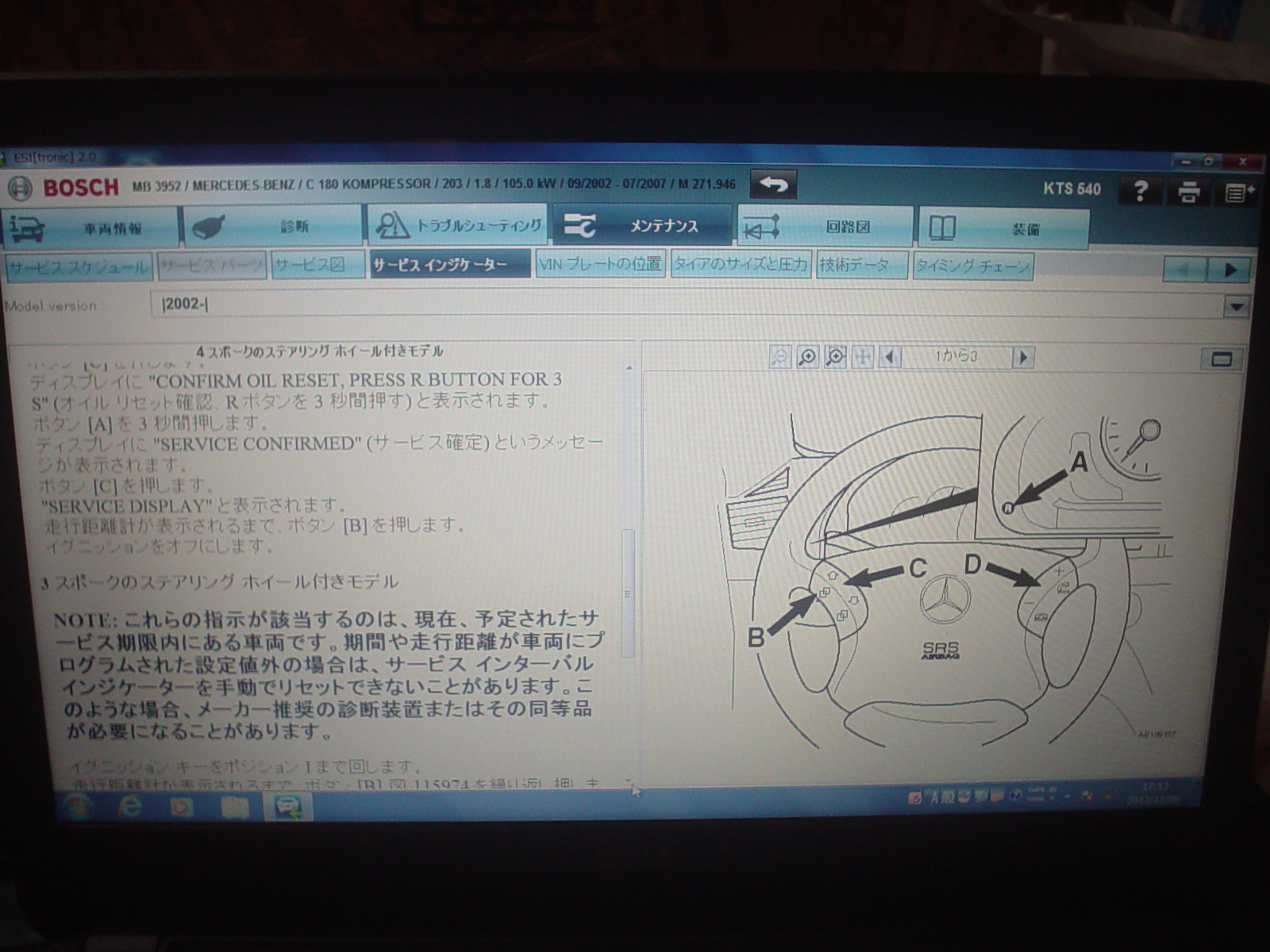Screen dimensions: 1270x952
Task: Zoom in on the diagram
Action: [x=807, y=357]
